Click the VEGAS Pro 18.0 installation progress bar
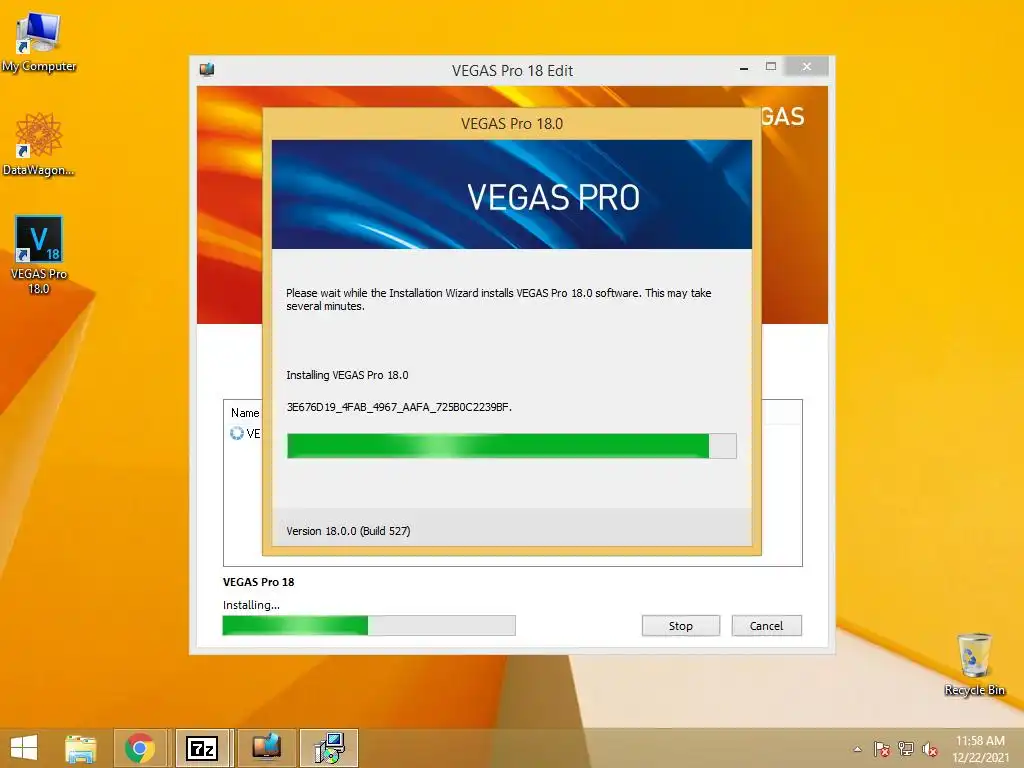Screen dimensions: 1024x768 (512, 446)
